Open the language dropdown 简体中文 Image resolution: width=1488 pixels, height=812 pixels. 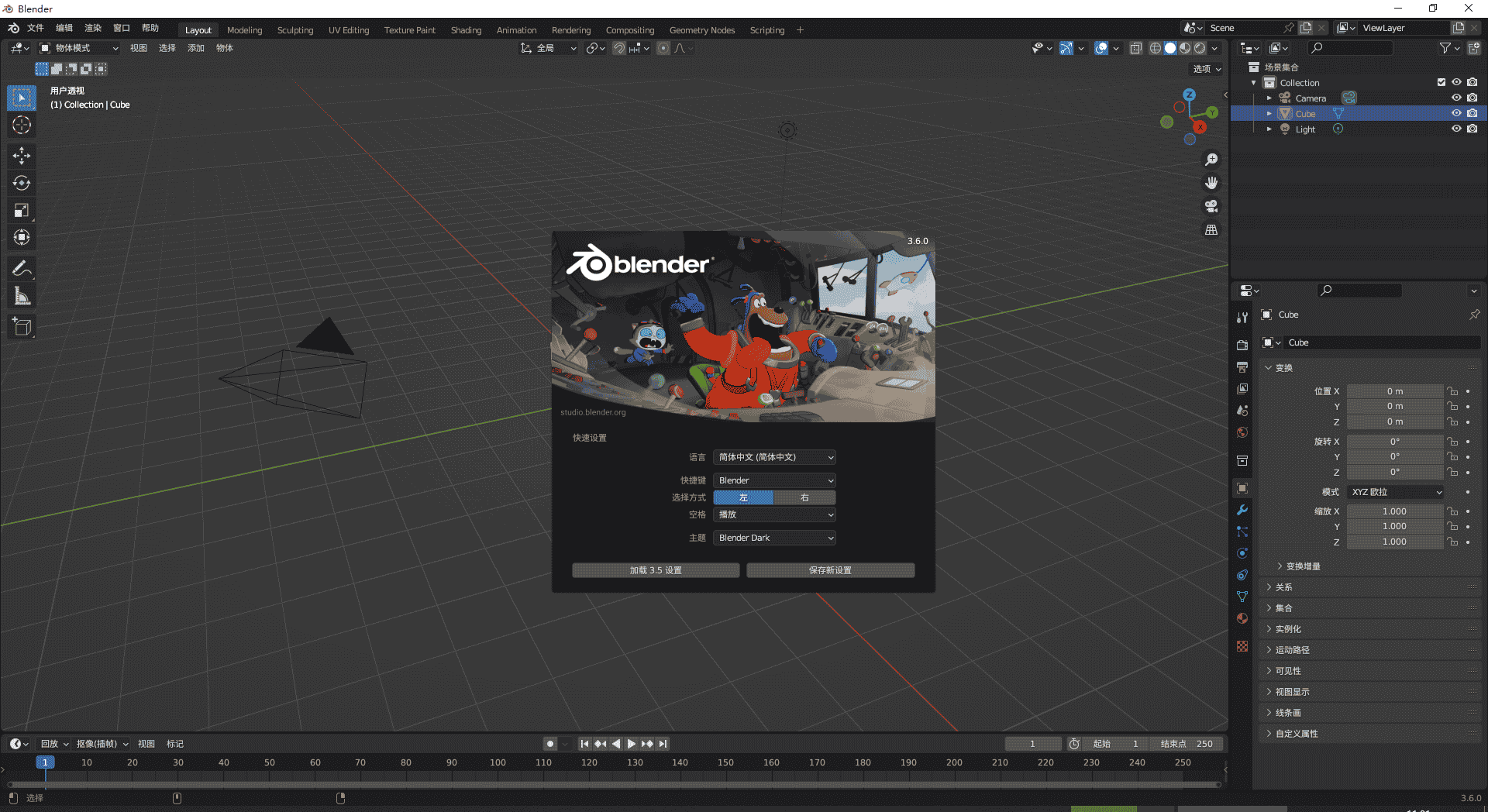[x=774, y=457]
